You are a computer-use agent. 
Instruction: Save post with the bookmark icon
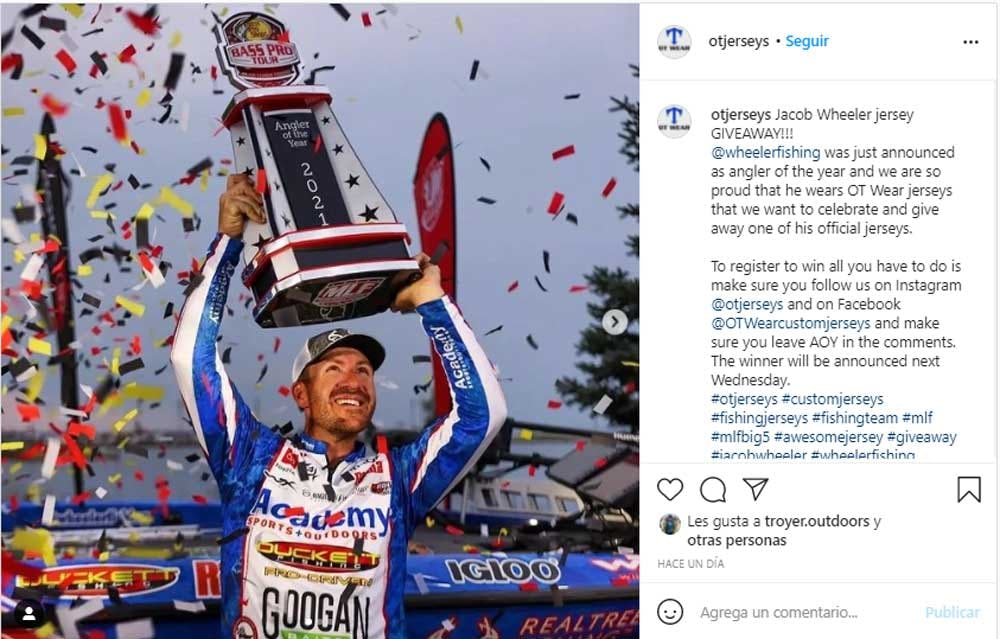pyautogui.click(x=969, y=490)
